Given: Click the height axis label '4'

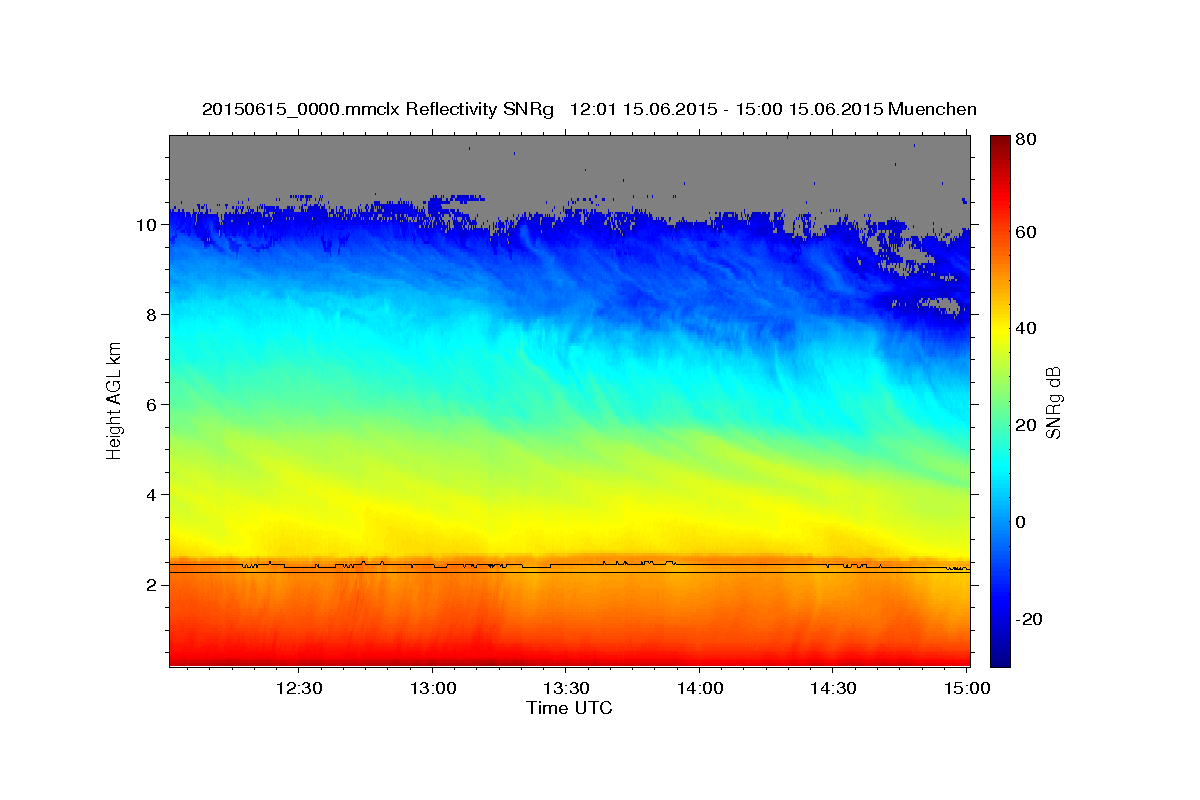Looking at the screenshot, I should coord(150,495).
